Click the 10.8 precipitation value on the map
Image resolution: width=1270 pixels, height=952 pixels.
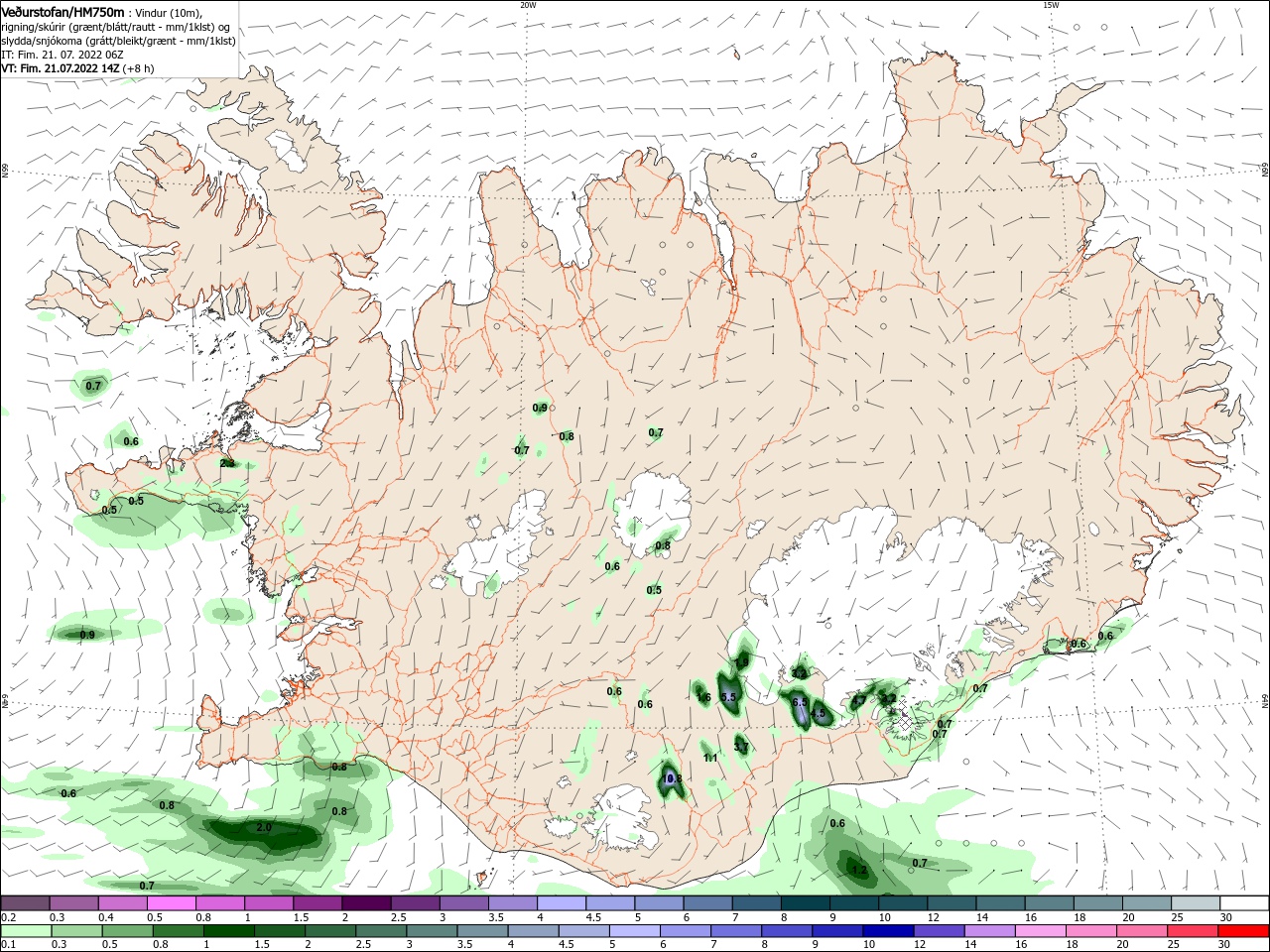[x=672, y=778]
